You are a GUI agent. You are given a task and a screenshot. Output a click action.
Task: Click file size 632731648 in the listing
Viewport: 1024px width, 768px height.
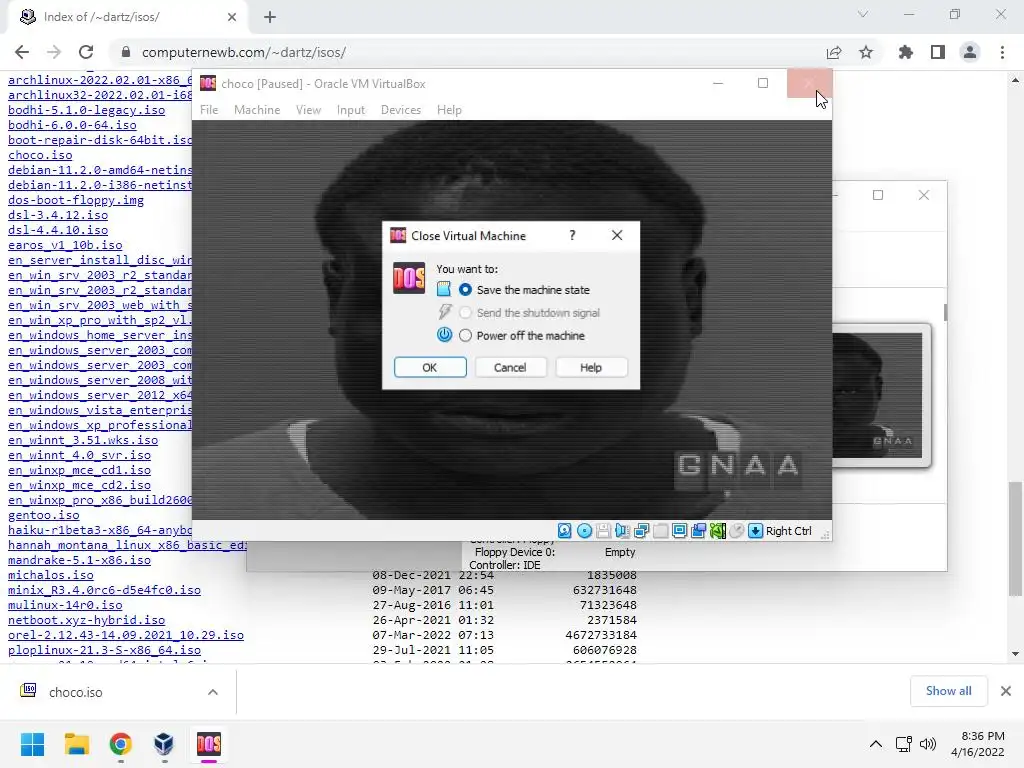[x=605, y=590]
